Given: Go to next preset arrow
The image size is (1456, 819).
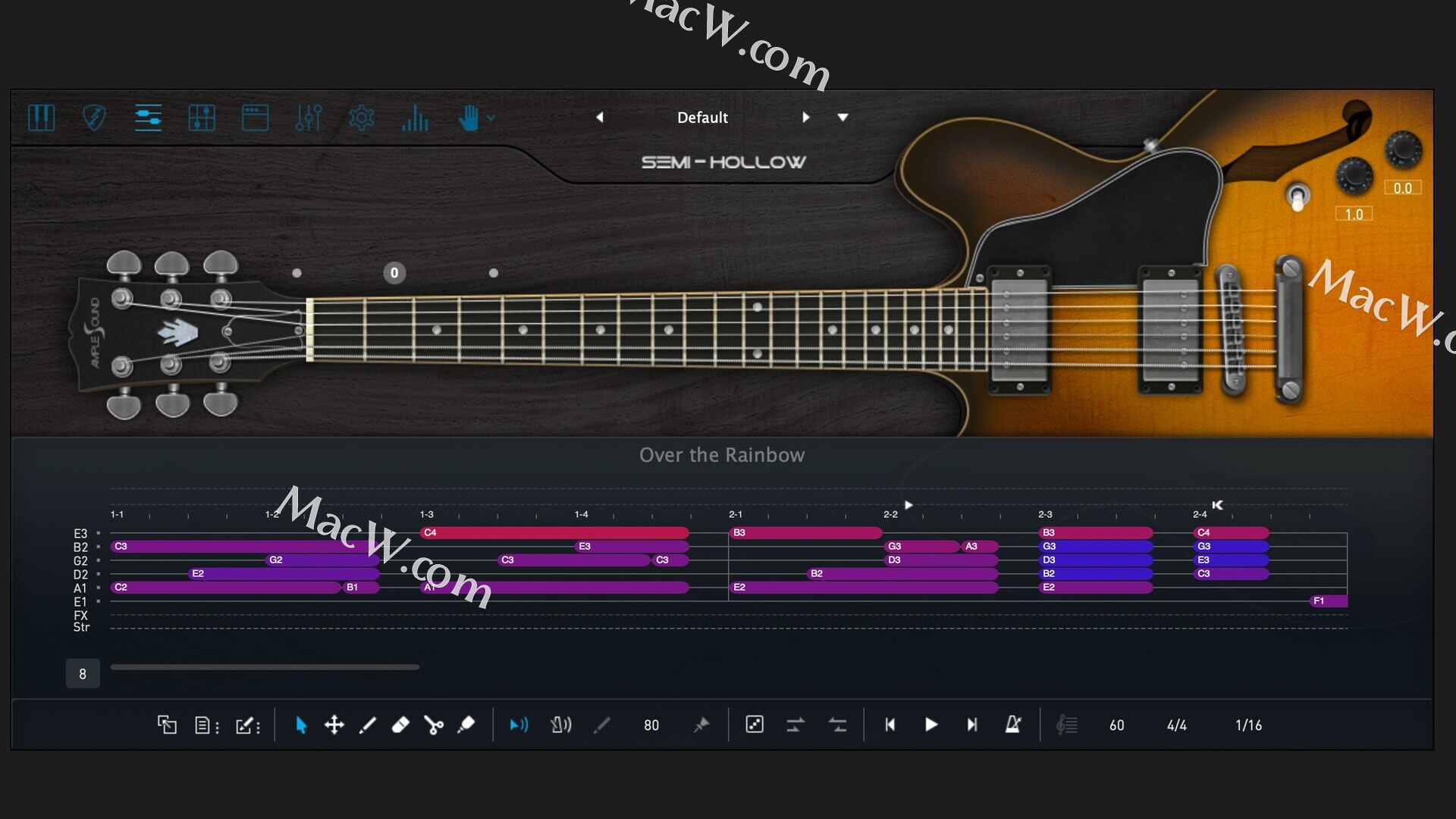Looking at the screenshot, I should 805,118.
